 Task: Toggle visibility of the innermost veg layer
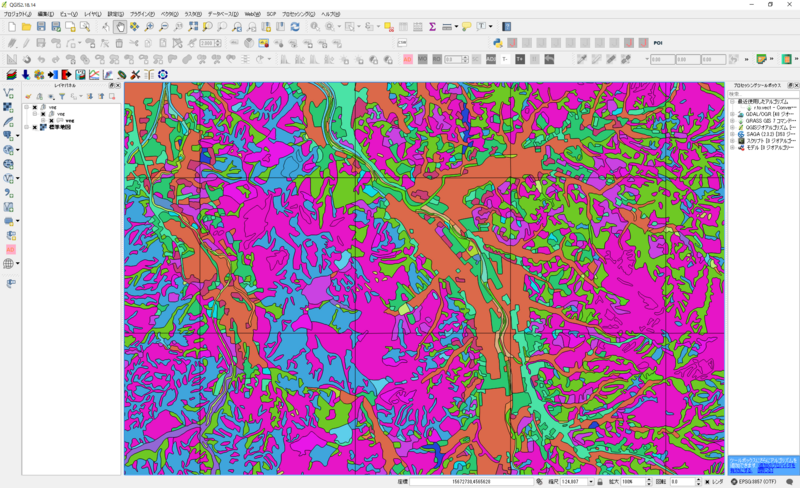[51, 120]
